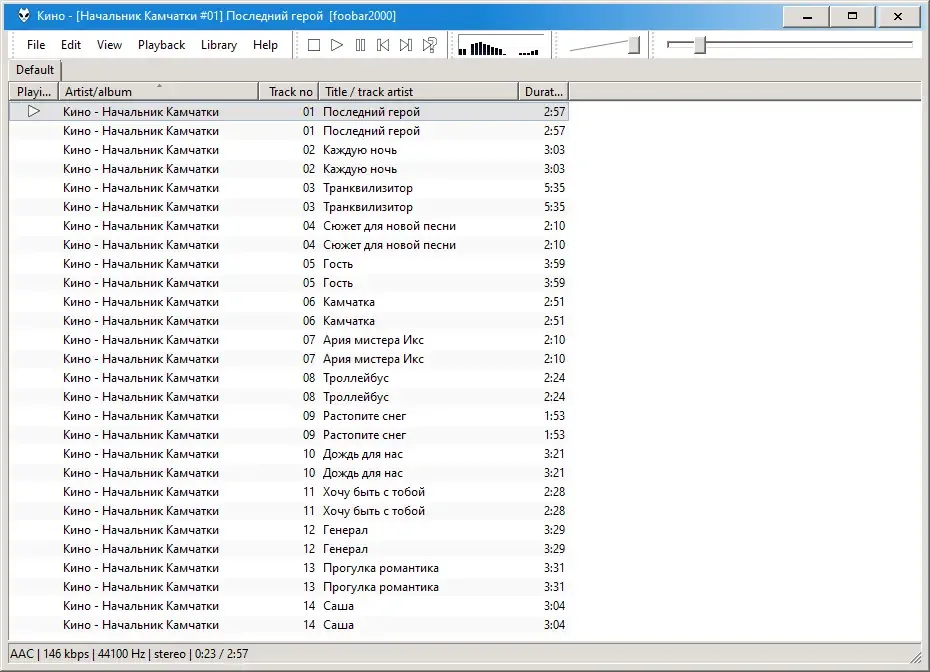This screenshot has width=930, height=672.
Task: Select the second Ария мистера Икс track
Action: point(289,358)
